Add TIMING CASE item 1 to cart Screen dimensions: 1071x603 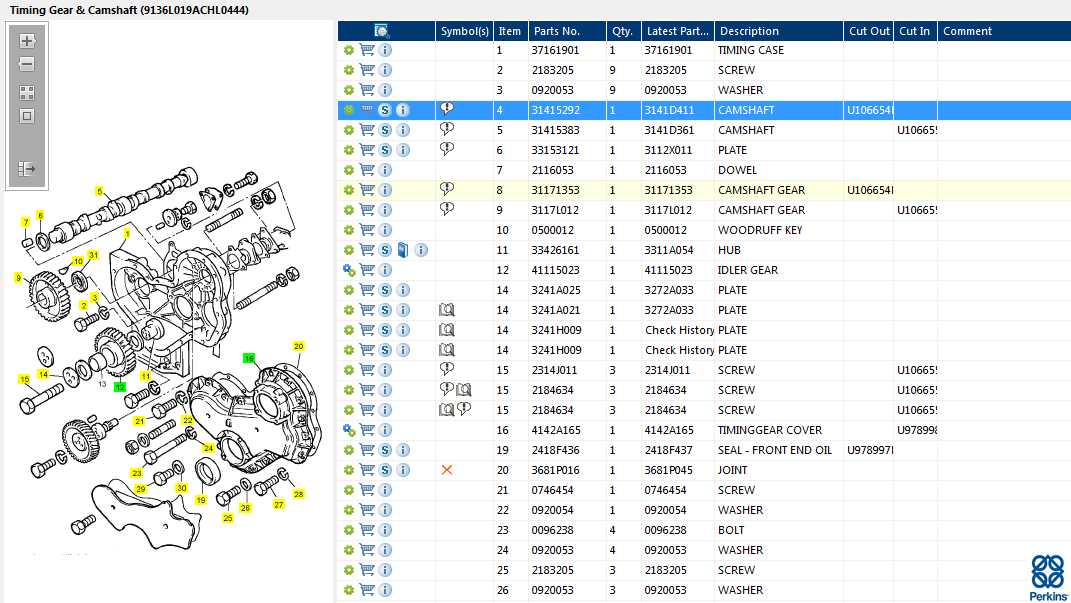coord(367,50)
